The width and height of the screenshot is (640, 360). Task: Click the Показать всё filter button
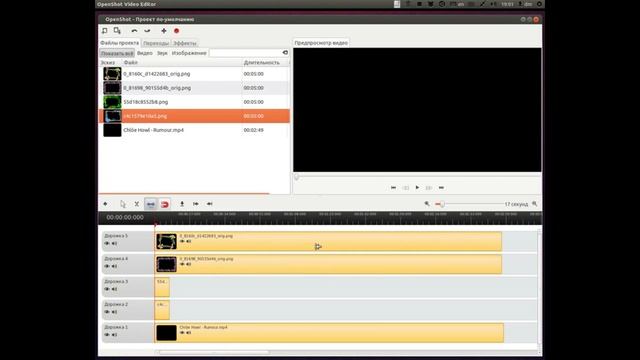point(117,53)
